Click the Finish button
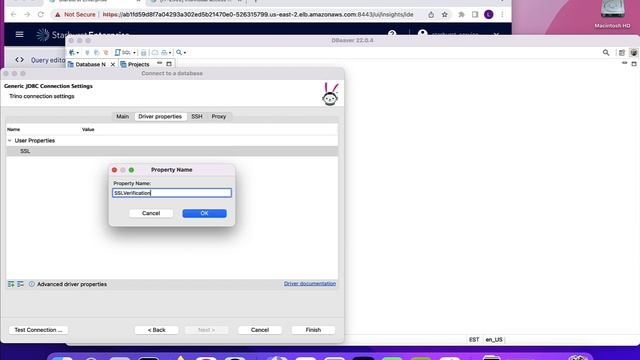This screenshot has height=360, width=640. tap(313, 330)
